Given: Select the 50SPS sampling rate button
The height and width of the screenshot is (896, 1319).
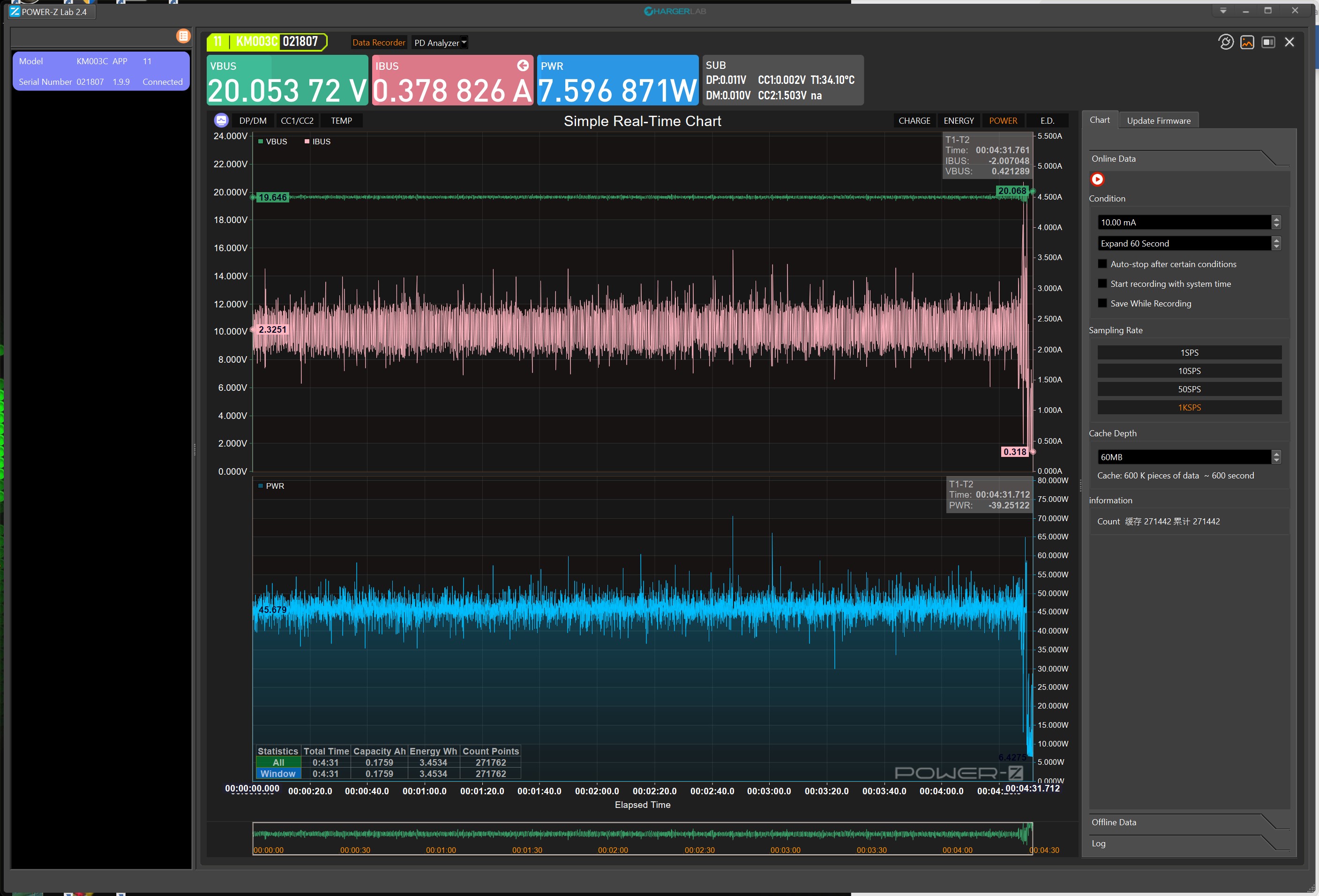Looking at the screenshot, I should pos(1189,389).
